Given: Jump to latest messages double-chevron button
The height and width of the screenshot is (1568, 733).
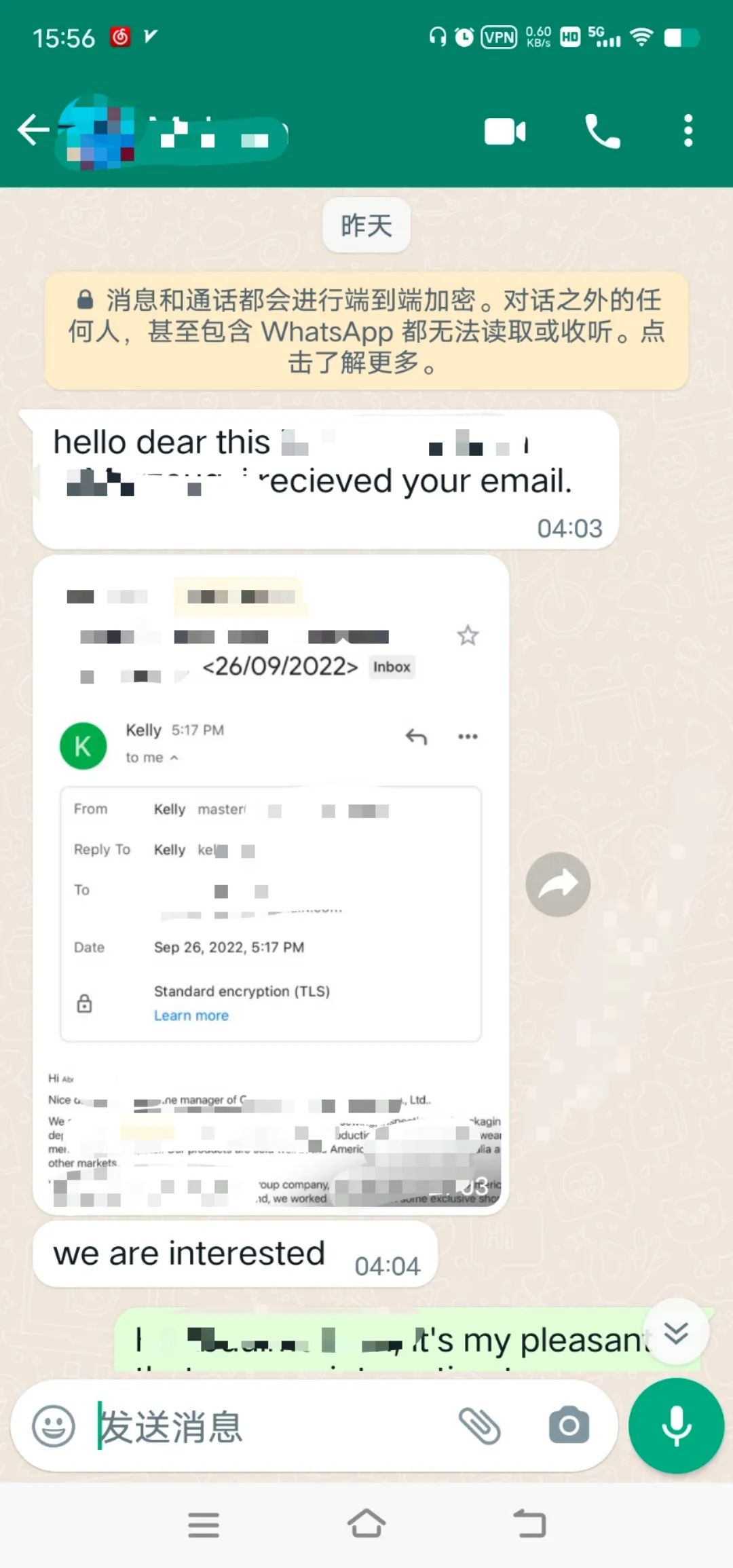Looking at the screenshot, I should pyautogui.click(x=676, y=1332).
